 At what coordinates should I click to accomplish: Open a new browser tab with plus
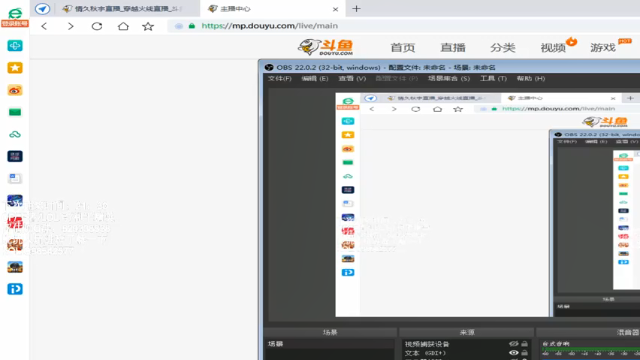[356, 9]
